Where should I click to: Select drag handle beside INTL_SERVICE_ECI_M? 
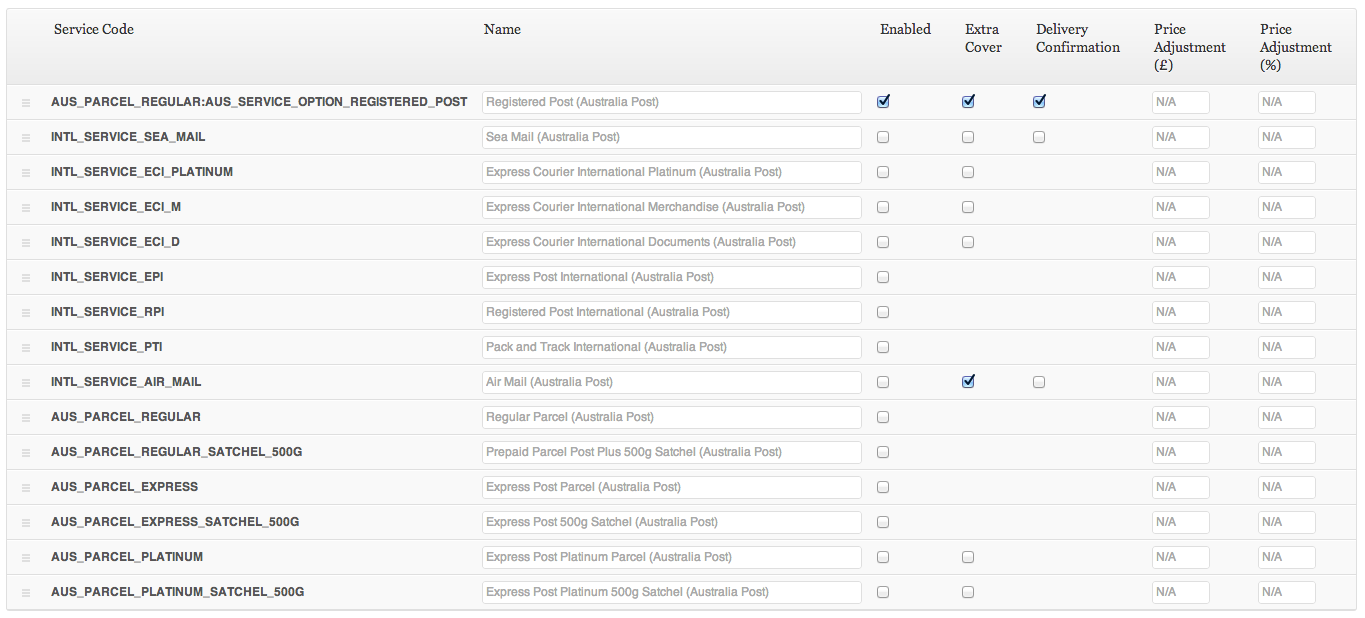pyautogui.click(x=26, y=208)
